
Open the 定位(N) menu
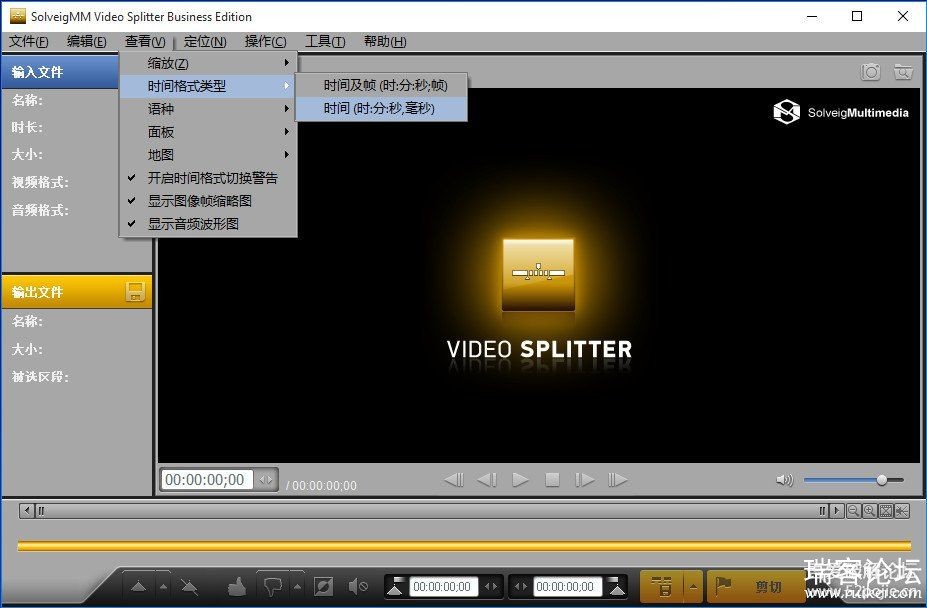(205, 41)
